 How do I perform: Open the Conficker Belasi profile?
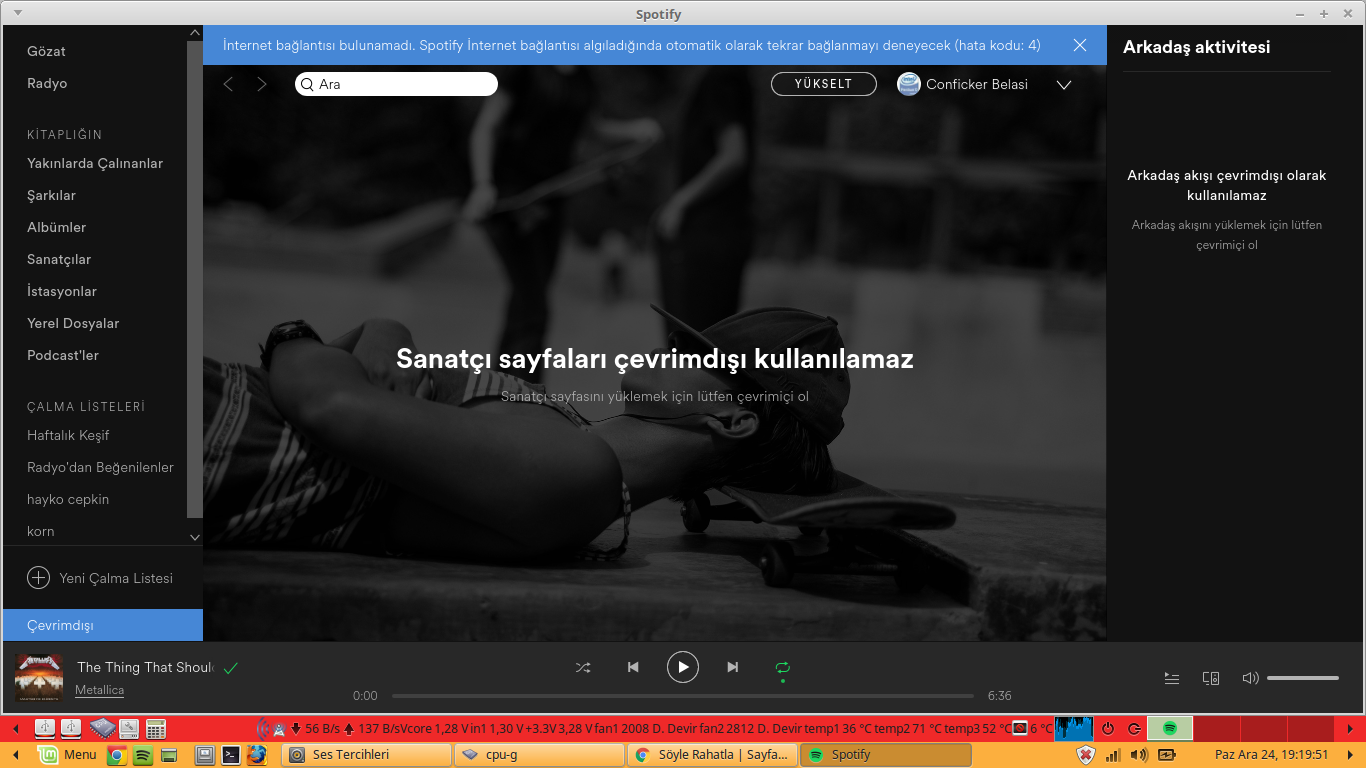[x=977, y=84]
